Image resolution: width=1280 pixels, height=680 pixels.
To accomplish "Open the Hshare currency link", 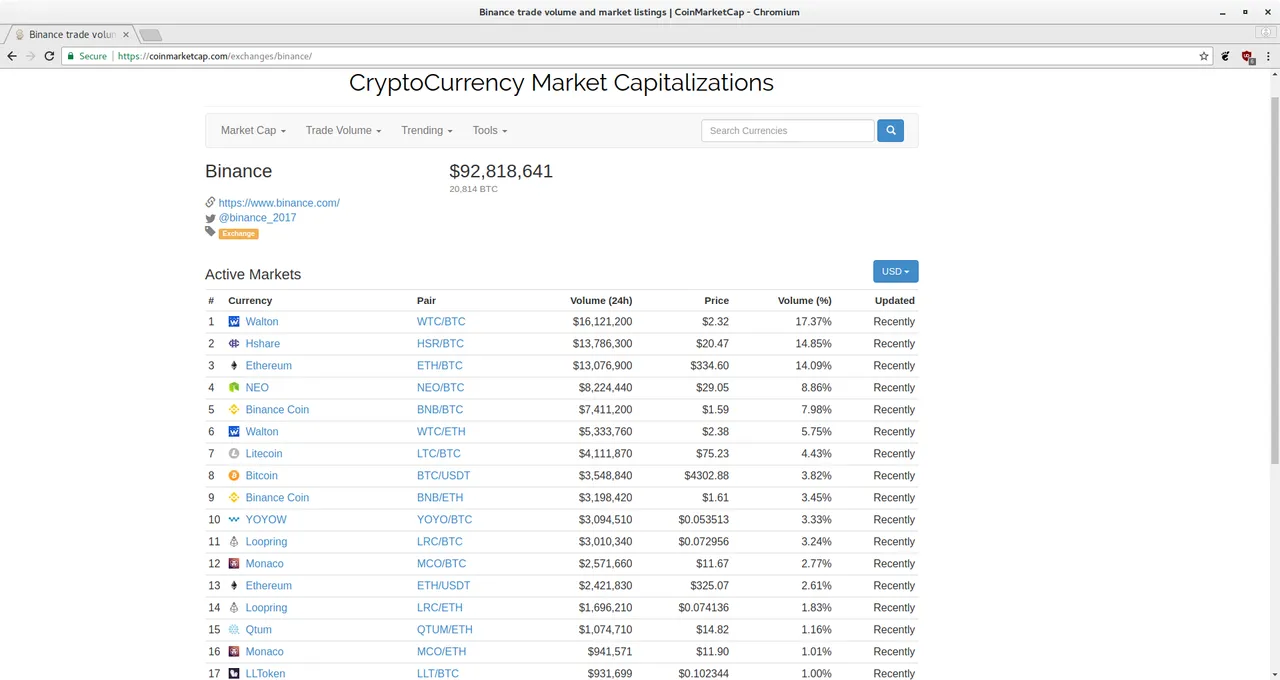I will [262, 344].
